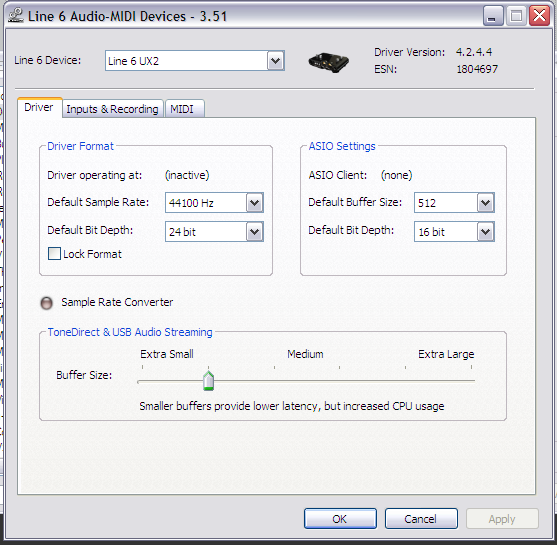Enable the Lock Format checkbox
This screenshot has height=545, width=557.
point(54,254)
